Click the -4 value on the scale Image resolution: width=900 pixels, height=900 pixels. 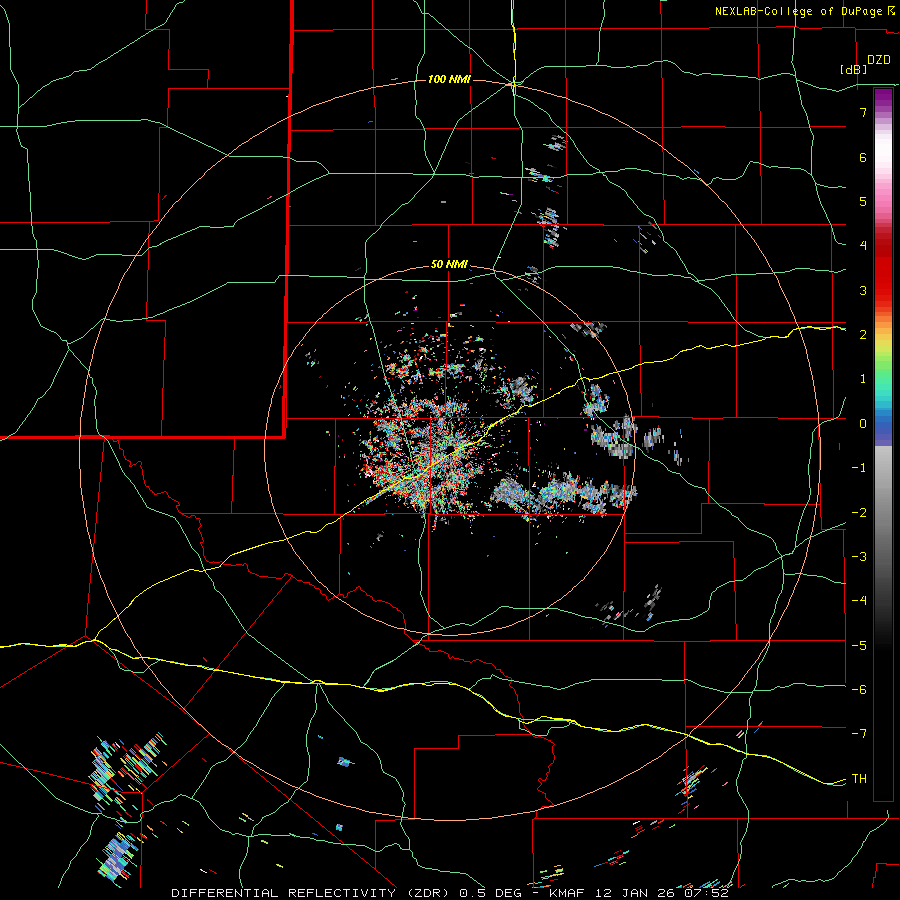click(x=859, y=601)
